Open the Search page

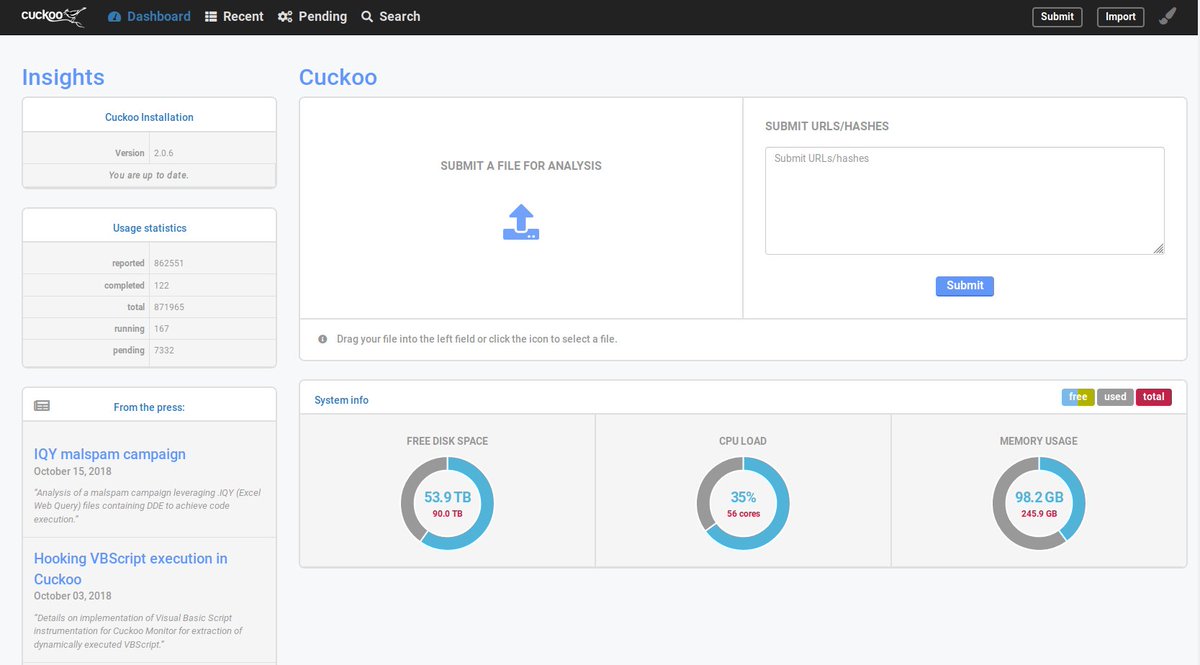(391, 16)
